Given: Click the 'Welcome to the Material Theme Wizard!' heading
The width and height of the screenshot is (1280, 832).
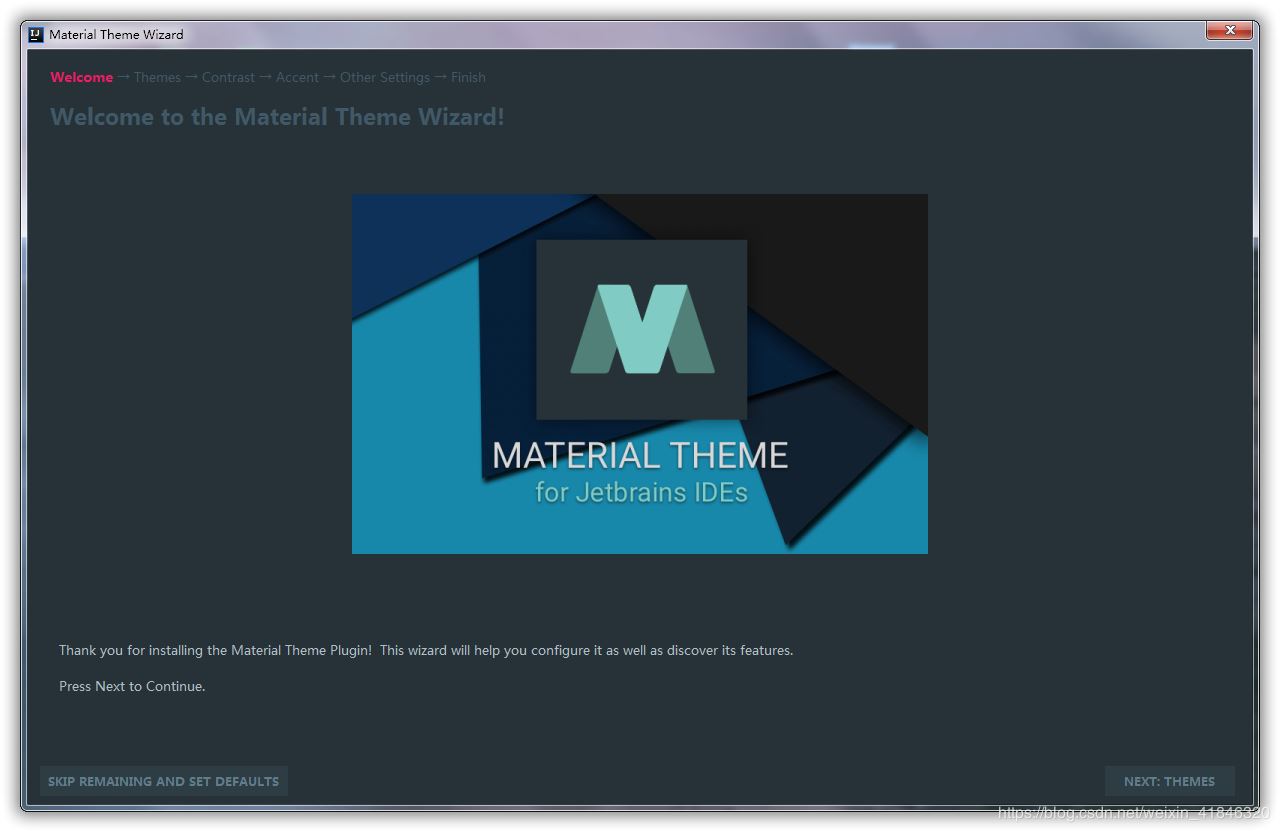Looking at the screenshot, I should 277,117.
